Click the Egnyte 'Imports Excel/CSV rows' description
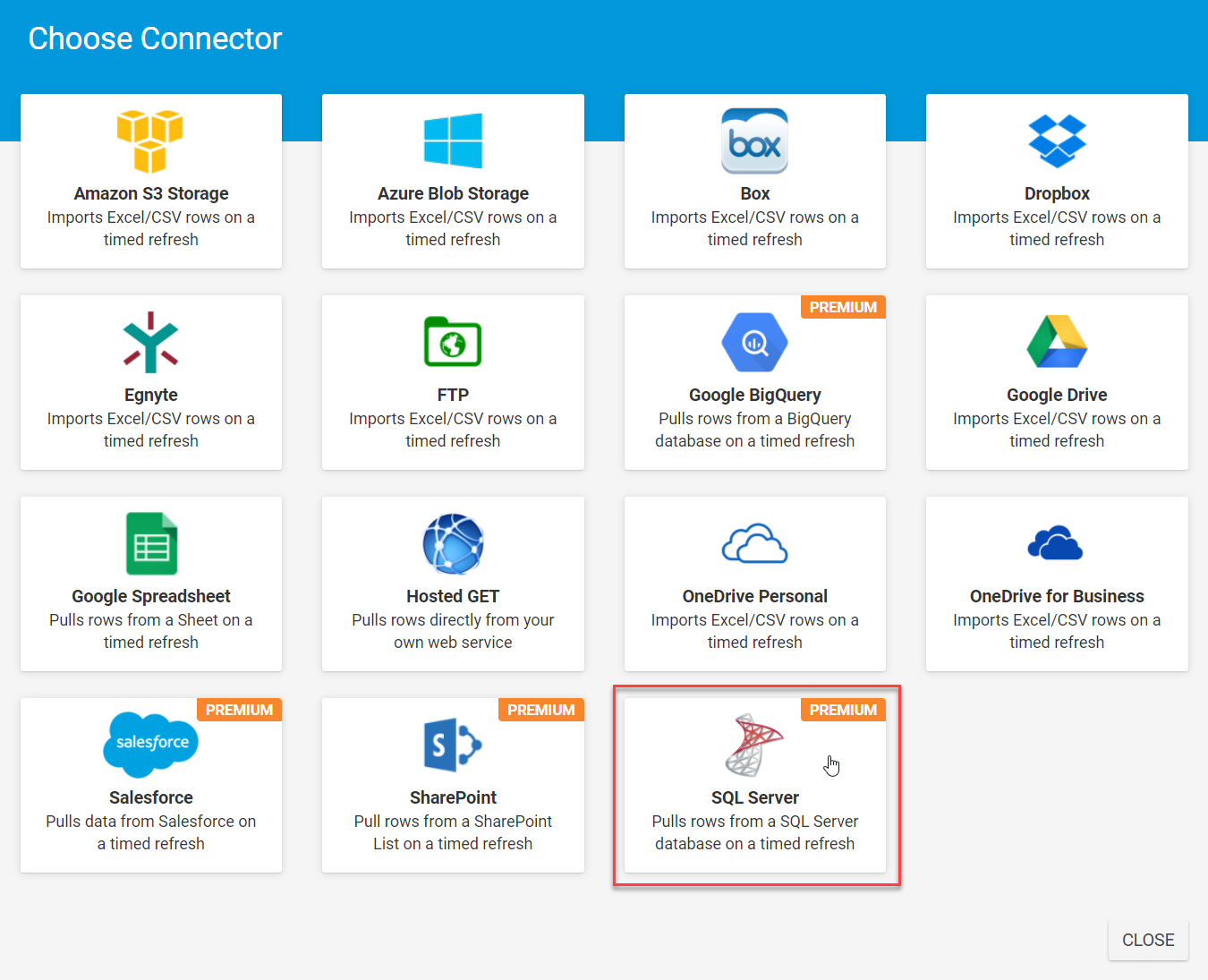 click(151, 430)
